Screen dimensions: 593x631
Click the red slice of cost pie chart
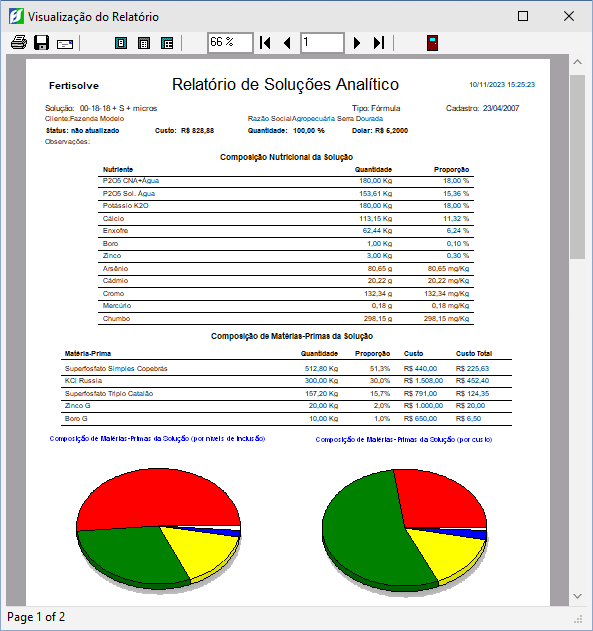(x=441, y=499)
